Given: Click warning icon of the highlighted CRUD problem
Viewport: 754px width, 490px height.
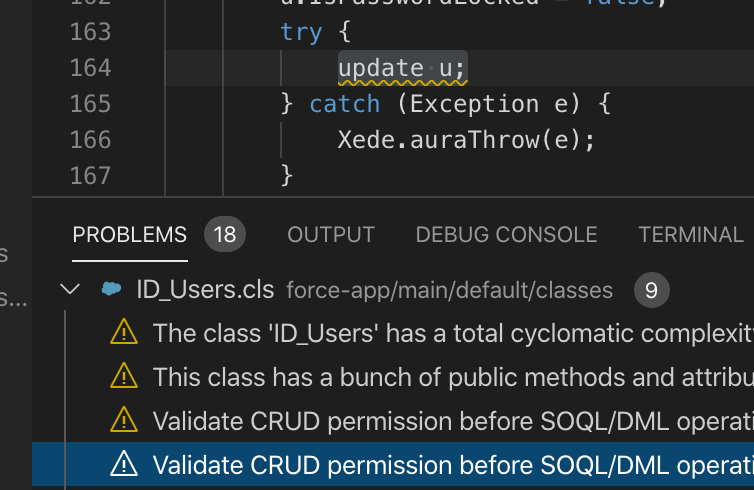Looking at the screenshot, I should click(123, 464).
